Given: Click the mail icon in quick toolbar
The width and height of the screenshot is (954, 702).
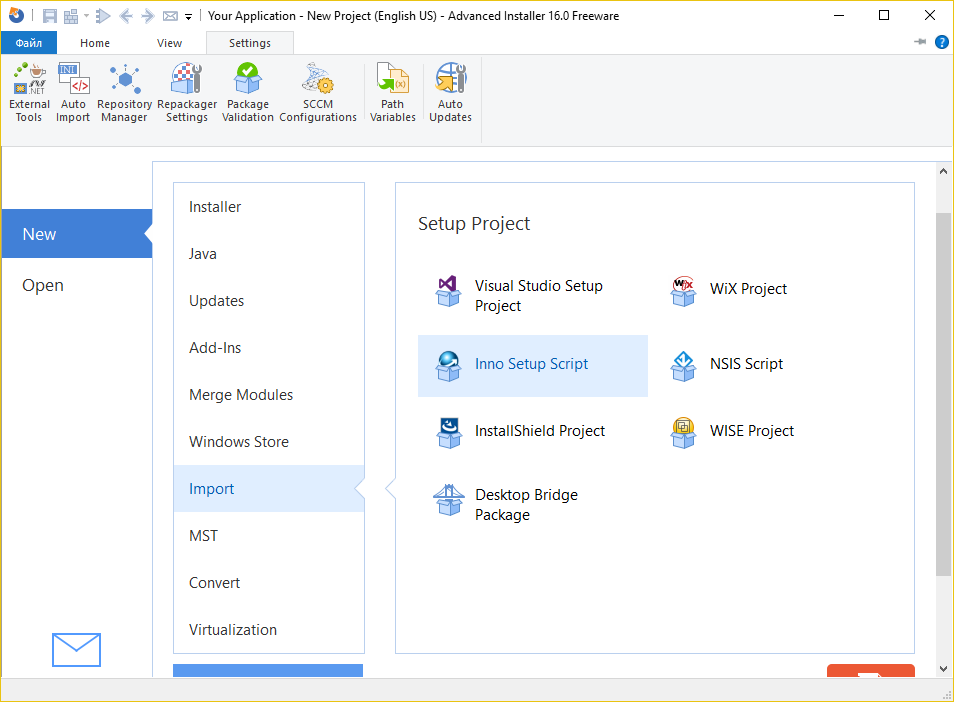Looking at the screenshot, I should [x=170, y=16].
